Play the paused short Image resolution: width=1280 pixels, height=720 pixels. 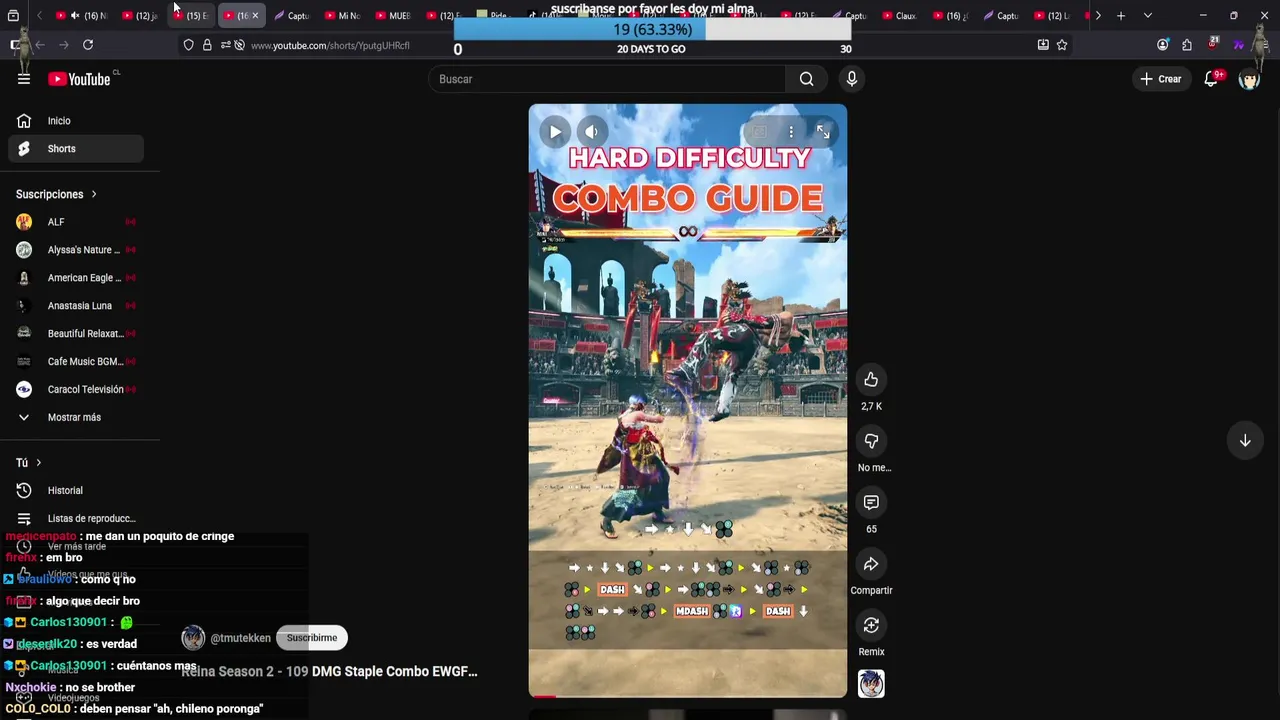[x=555, y=132]
